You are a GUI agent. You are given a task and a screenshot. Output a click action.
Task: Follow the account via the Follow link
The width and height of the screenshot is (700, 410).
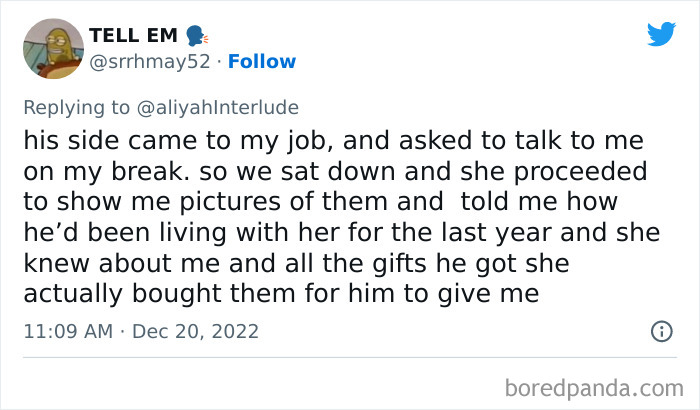pyautogui.click(x=261, y=61)
